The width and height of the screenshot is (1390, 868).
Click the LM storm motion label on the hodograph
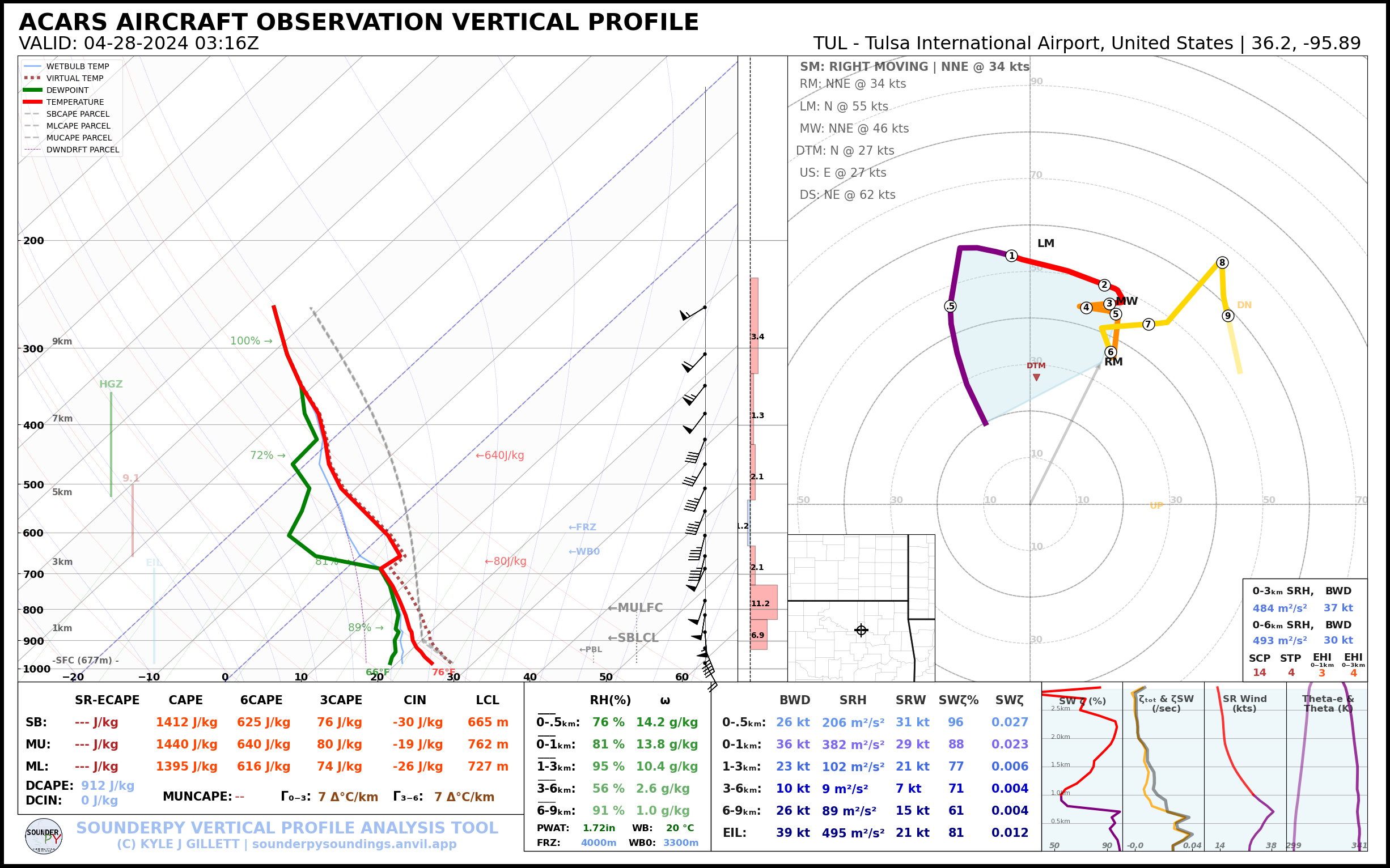(x=1045, y=244)
